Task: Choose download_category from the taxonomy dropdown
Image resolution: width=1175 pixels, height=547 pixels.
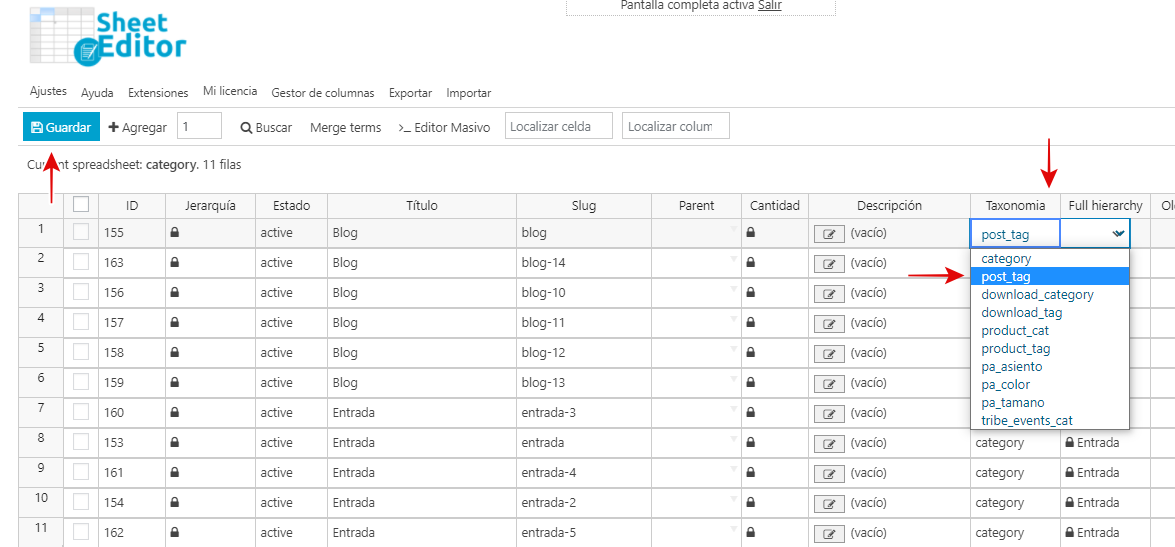Action: pos(1037,295)
